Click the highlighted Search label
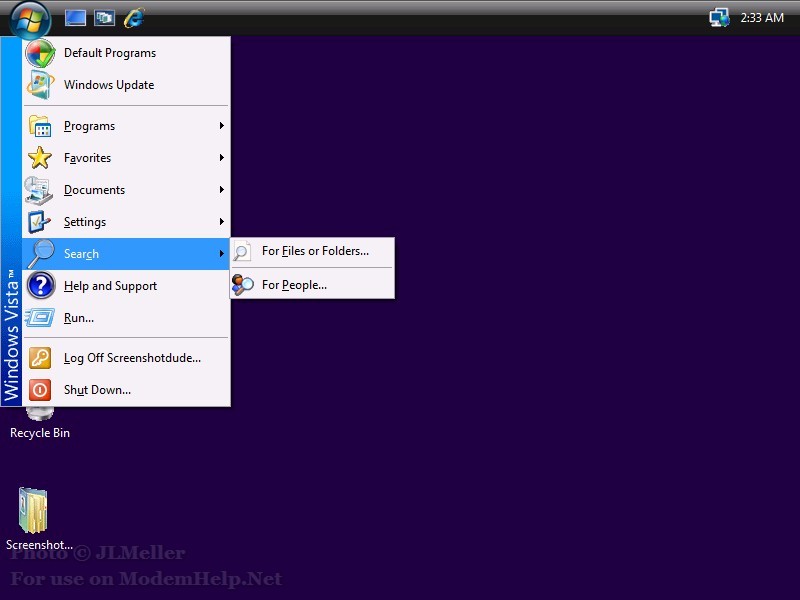Screen dimensions: 800x600 point(81,254)
